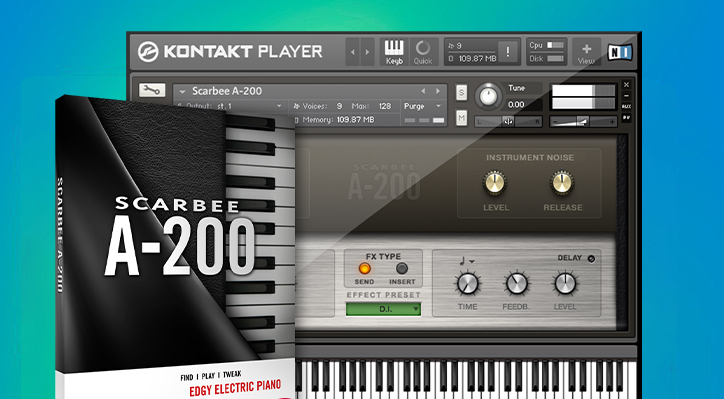Open the Quick-load browser button

tap(422, 52)
